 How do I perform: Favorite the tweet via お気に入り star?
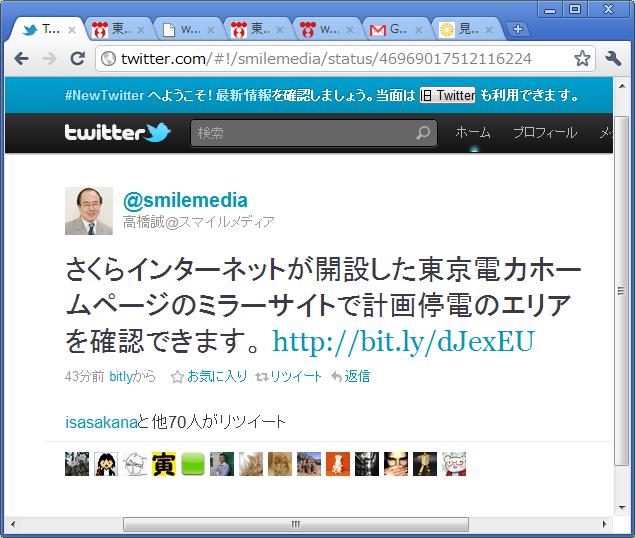177,377
